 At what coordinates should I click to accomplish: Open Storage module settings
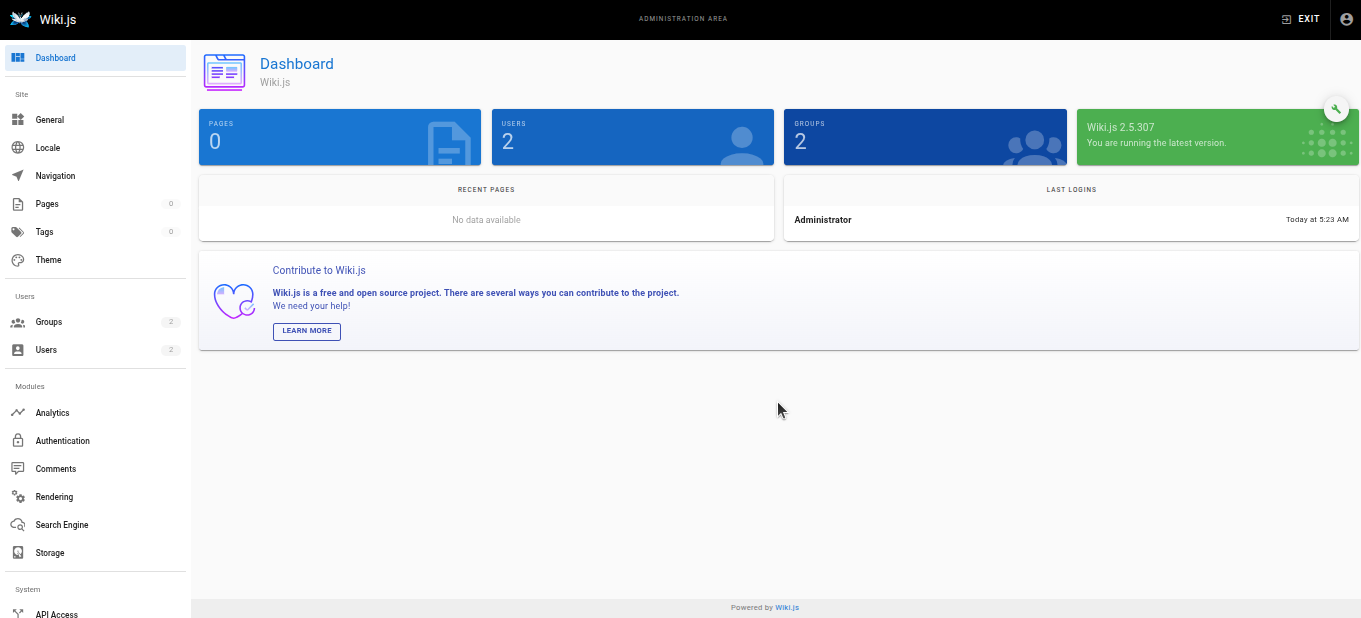click(95, 553)
